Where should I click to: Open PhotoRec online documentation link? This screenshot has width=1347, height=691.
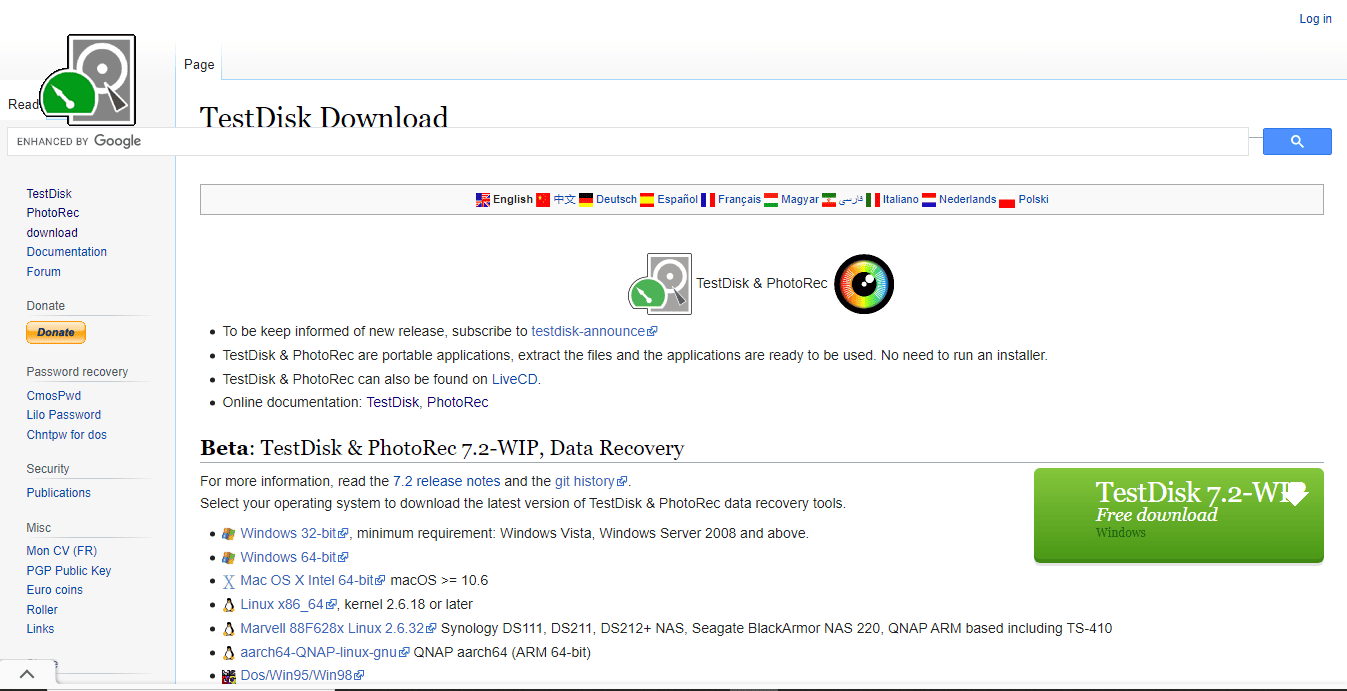click(x=458, y=402)
